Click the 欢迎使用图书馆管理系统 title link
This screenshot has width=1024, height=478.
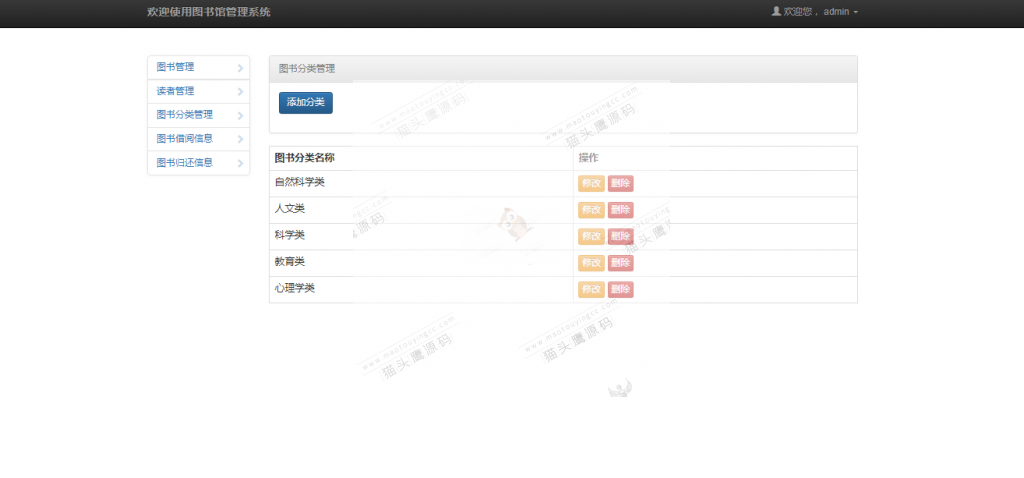[208, 12]
